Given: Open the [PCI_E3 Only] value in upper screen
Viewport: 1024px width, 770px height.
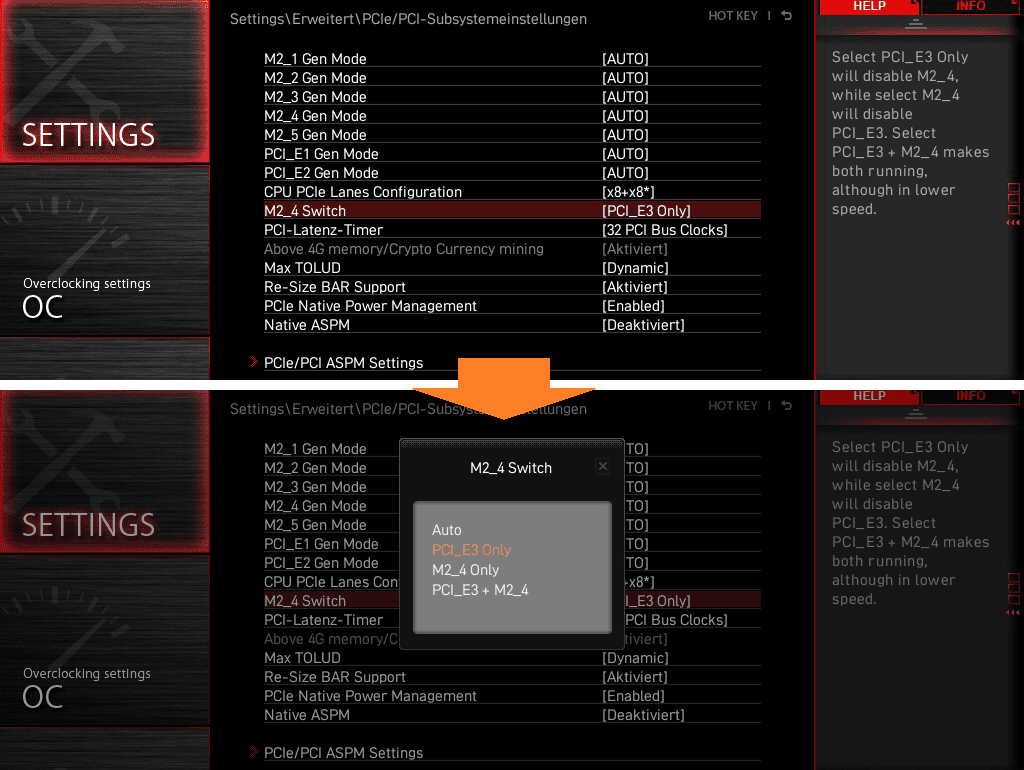Looking at the screenshot, I should click(646, 211).
